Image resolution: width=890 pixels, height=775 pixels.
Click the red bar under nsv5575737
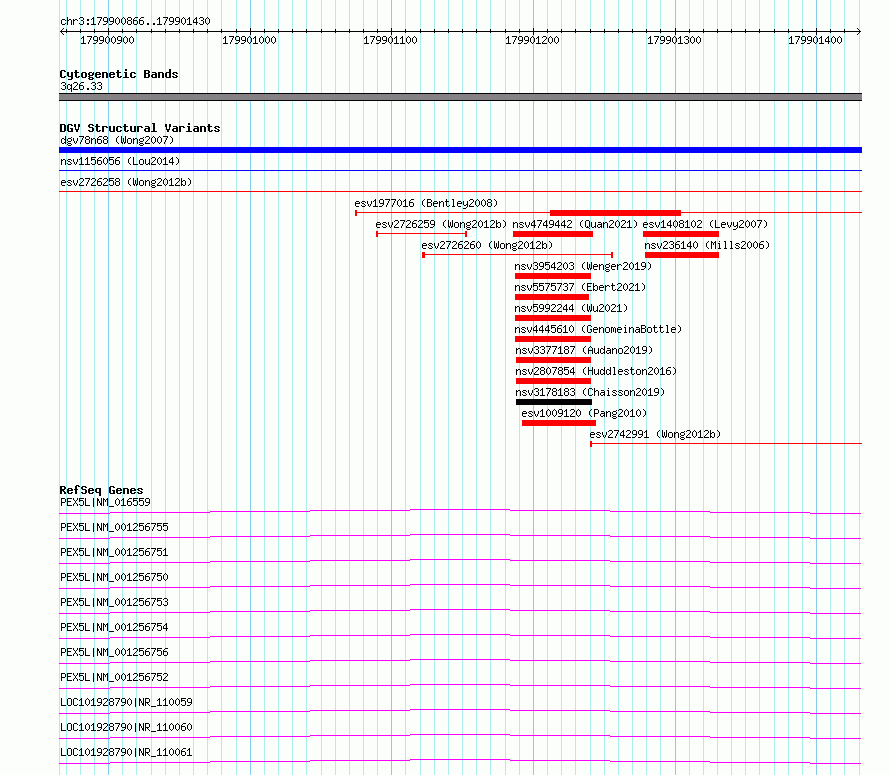click(x=552, y=297)
